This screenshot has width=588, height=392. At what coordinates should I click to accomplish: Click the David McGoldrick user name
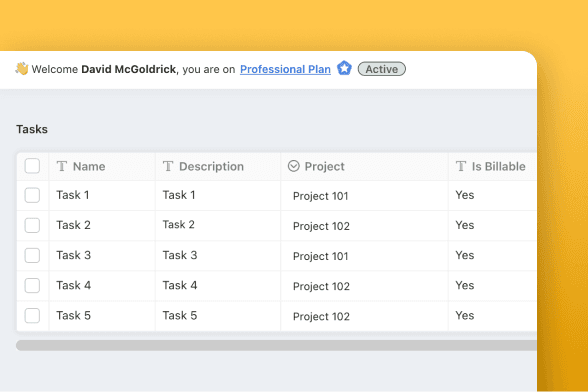(x=129, y=69)
